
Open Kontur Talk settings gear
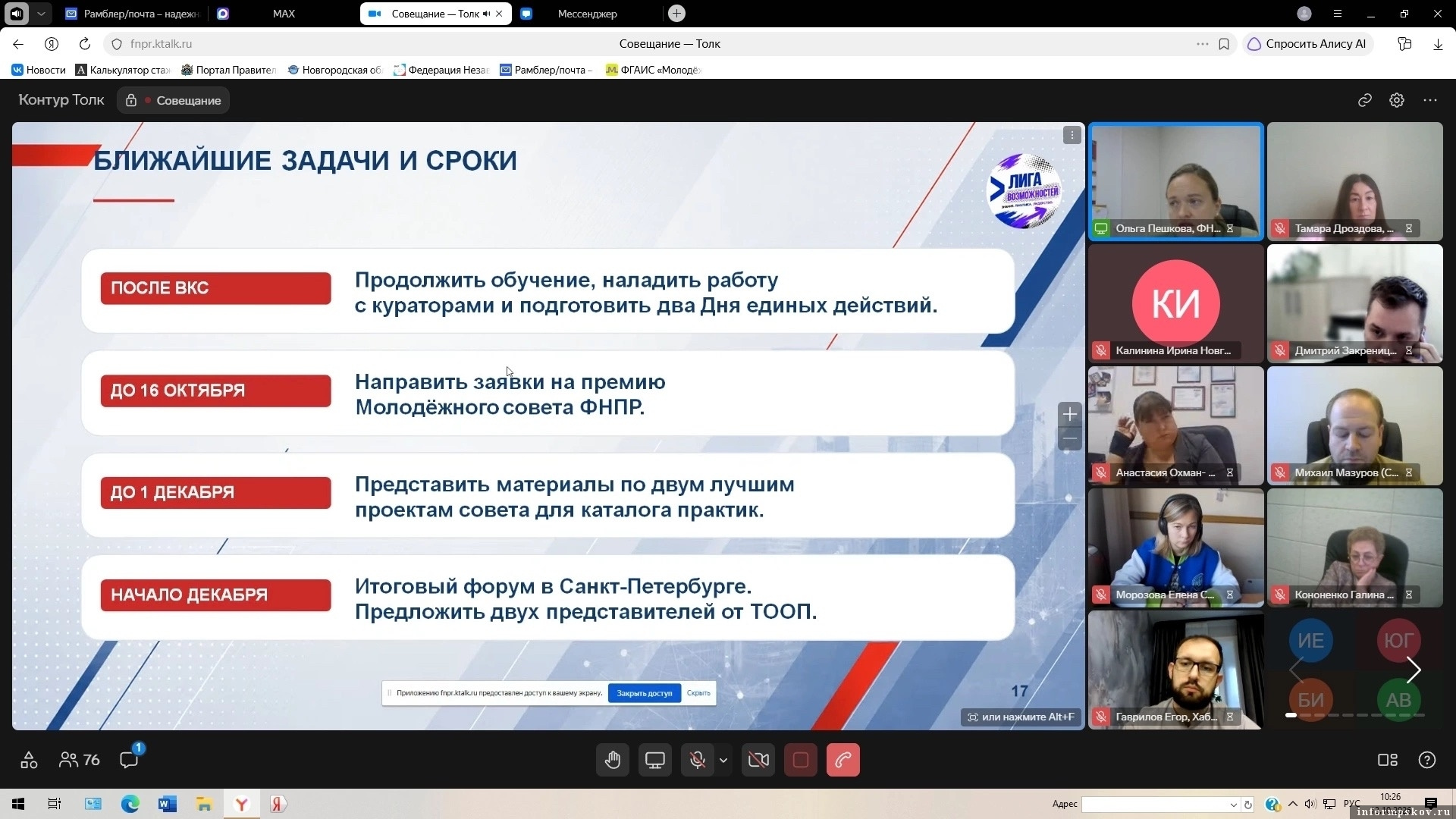click(x=1397, y=100)
